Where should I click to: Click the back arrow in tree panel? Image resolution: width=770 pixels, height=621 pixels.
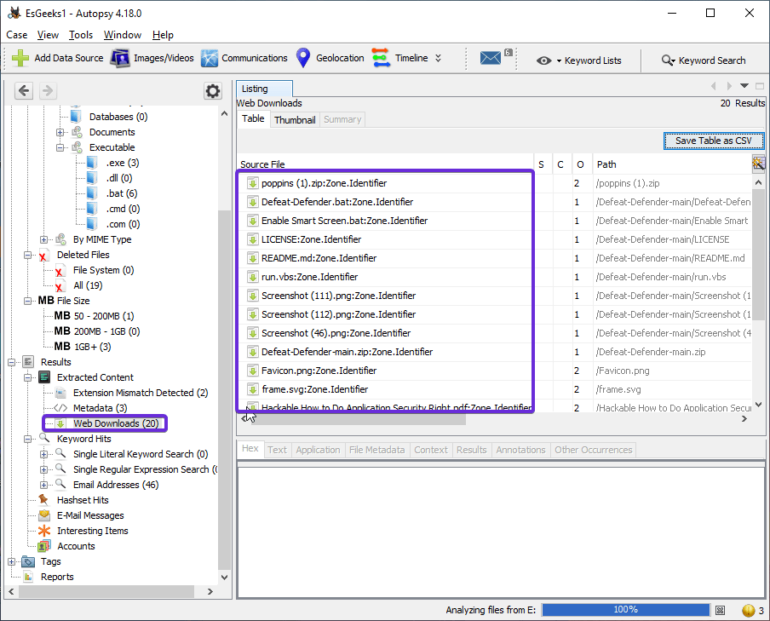coord(25,91)
